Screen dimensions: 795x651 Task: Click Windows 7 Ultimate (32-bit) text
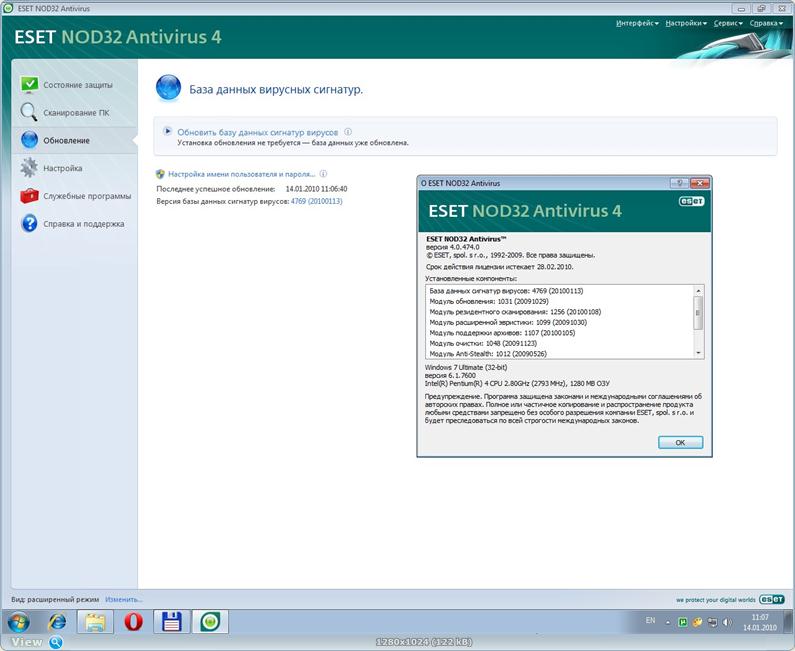(466, 367)
